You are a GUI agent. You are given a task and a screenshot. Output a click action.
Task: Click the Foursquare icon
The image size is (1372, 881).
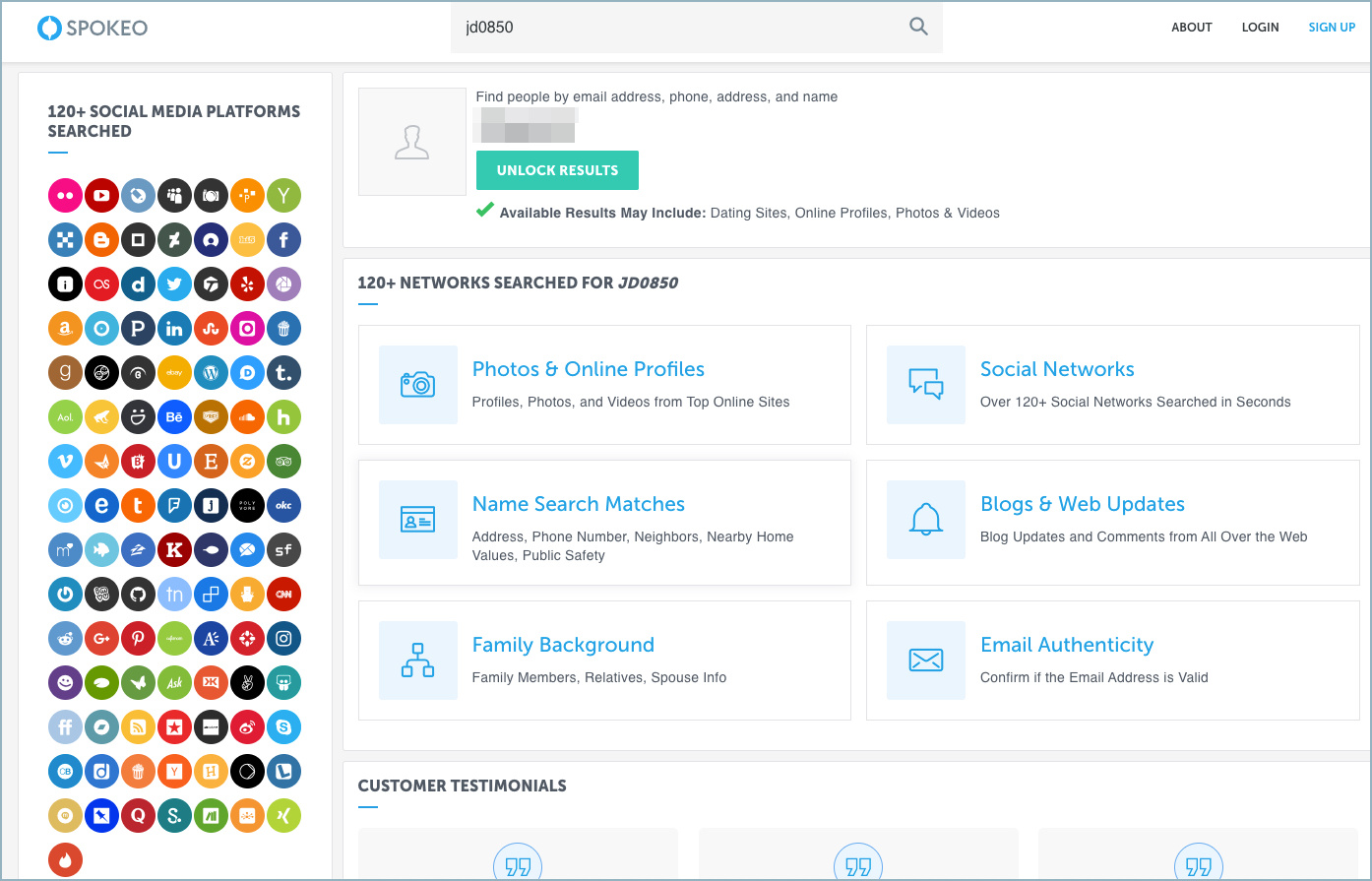174,506
